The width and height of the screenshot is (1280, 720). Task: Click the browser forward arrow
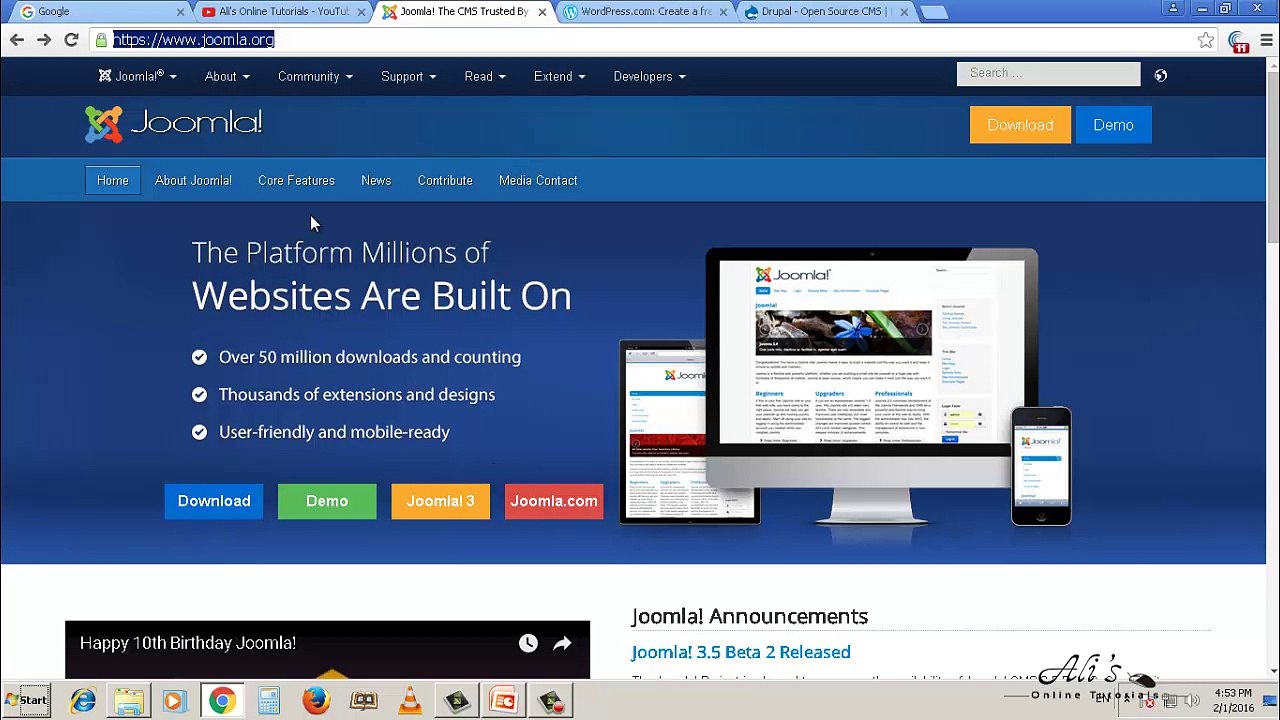44,40
